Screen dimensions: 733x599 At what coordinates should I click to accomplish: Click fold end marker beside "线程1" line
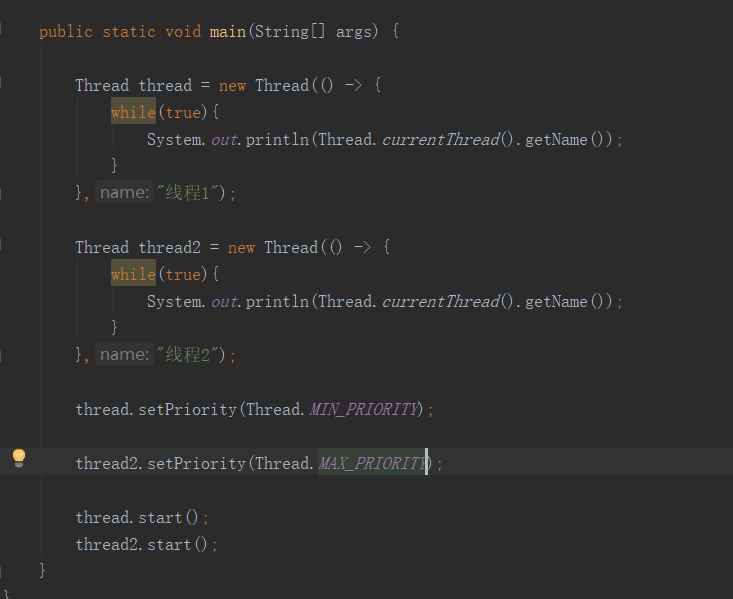pos(1,193)
